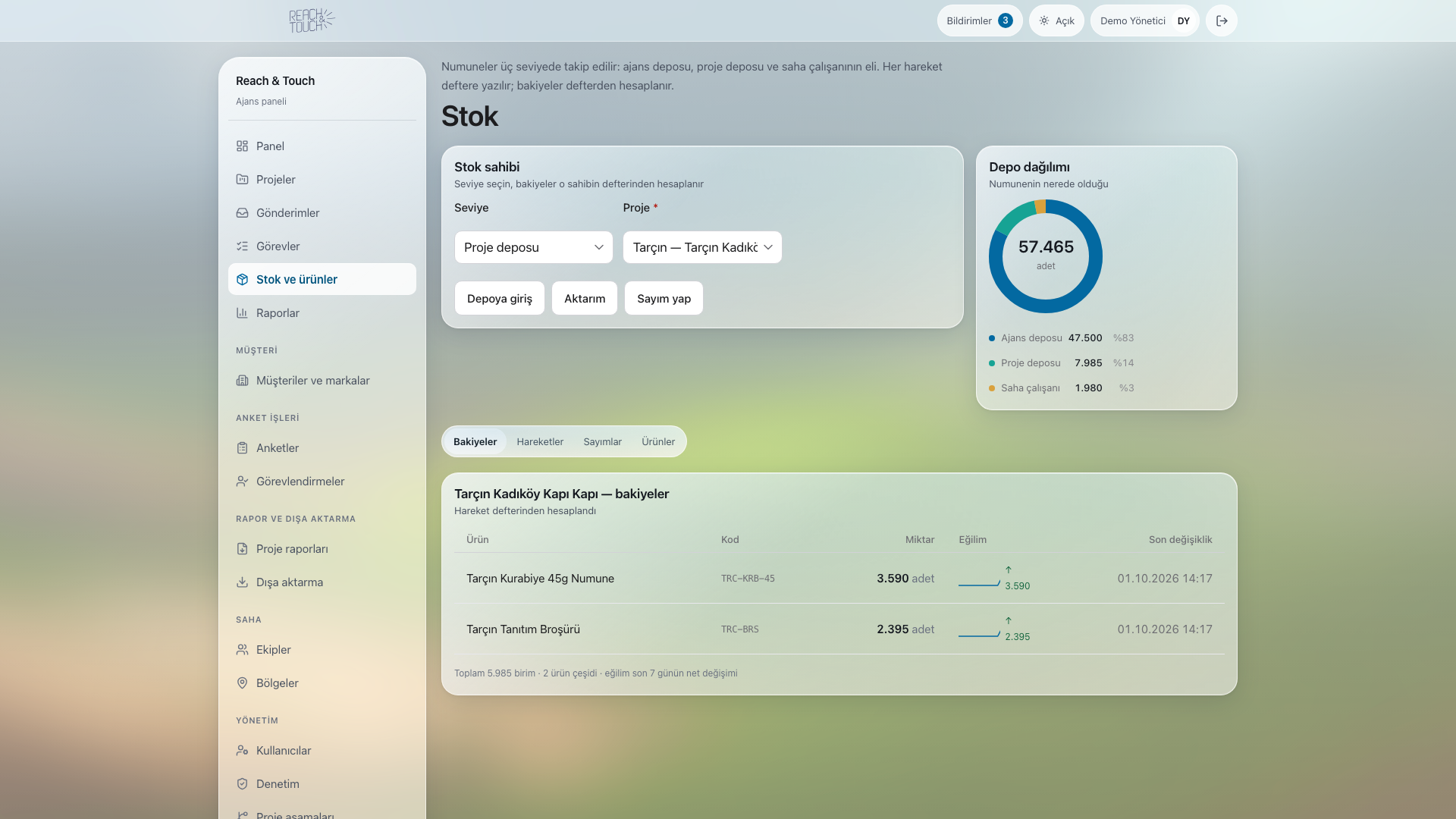The image size is (1456, 819).
Task: Switch to the Bakiyeler tab
Action: (x=475, y=441)
